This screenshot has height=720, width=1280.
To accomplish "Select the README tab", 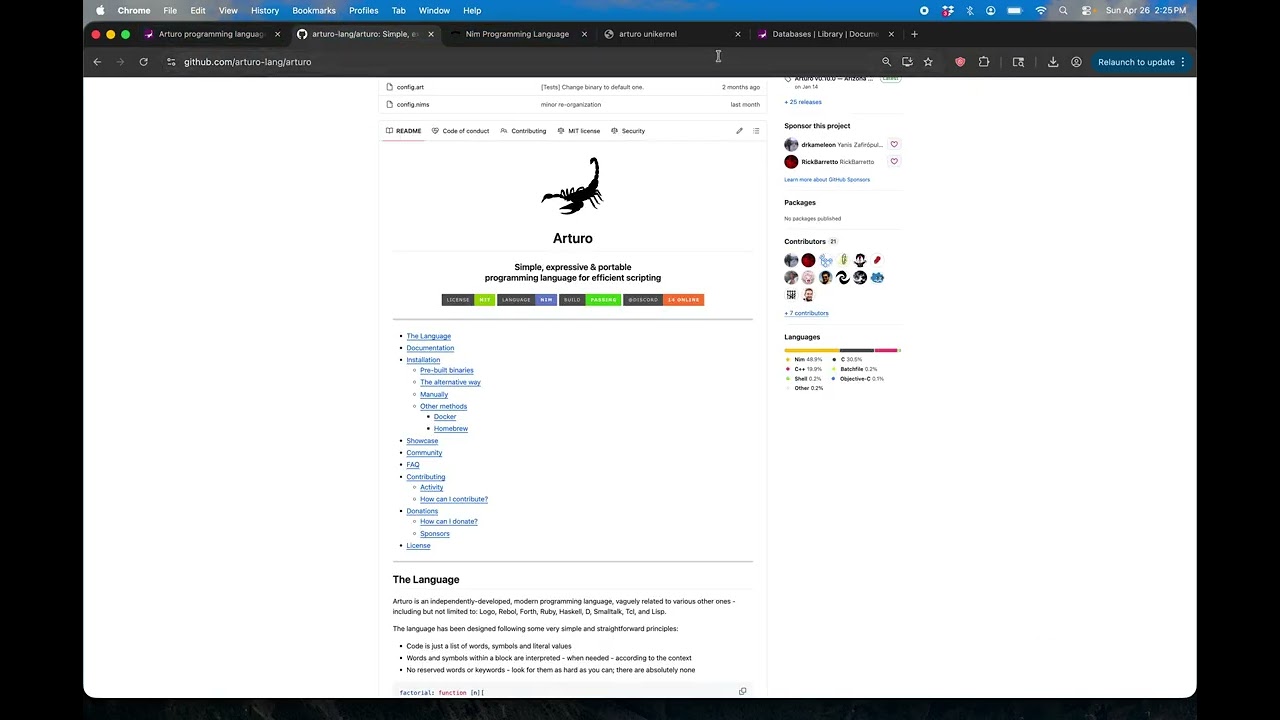I will click(404, 131).
